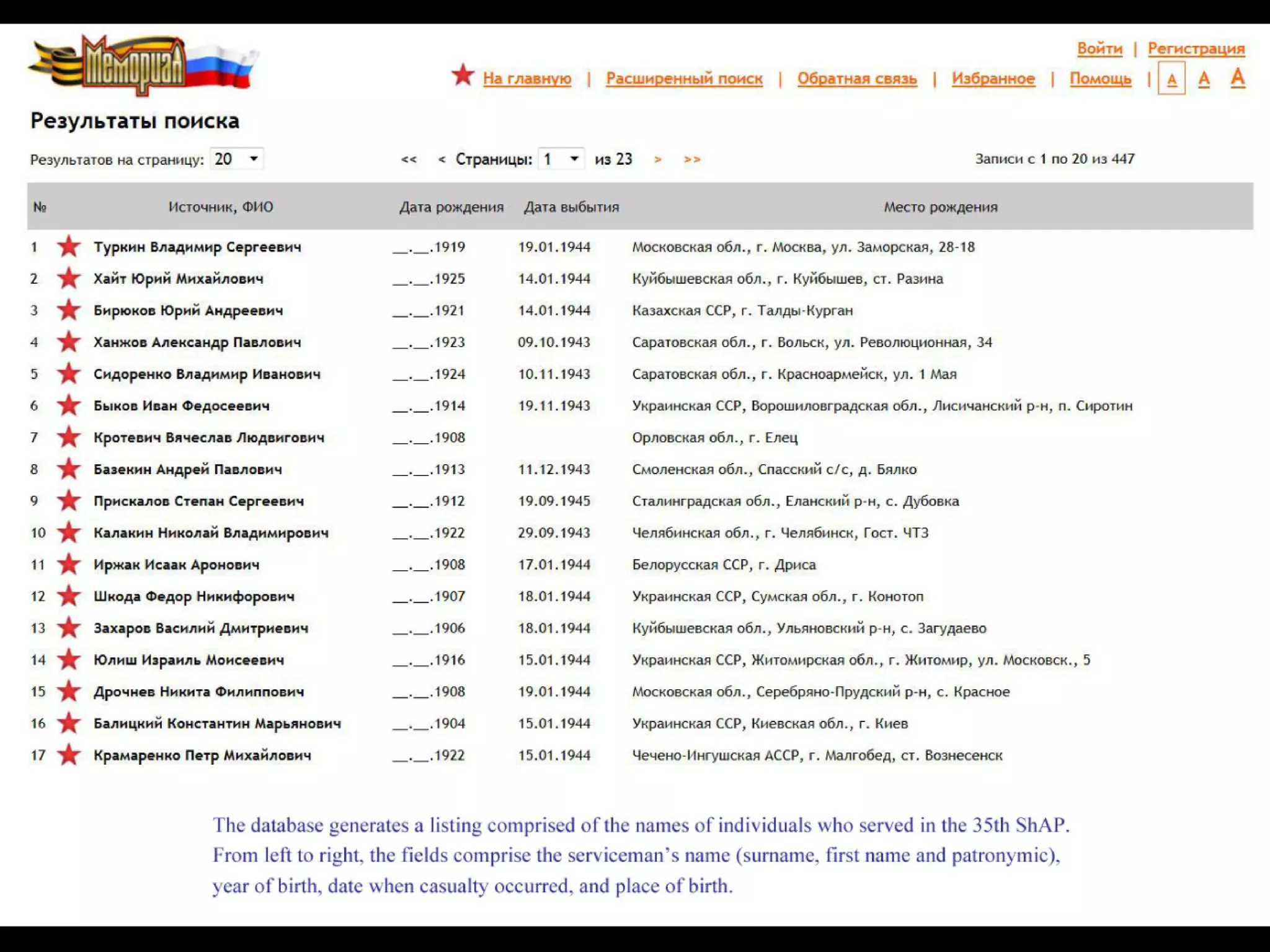Click the star icon for Шкода Федор Никифорович
Viewport: 1270px width, 952px height.
click(x=69, y=596)
